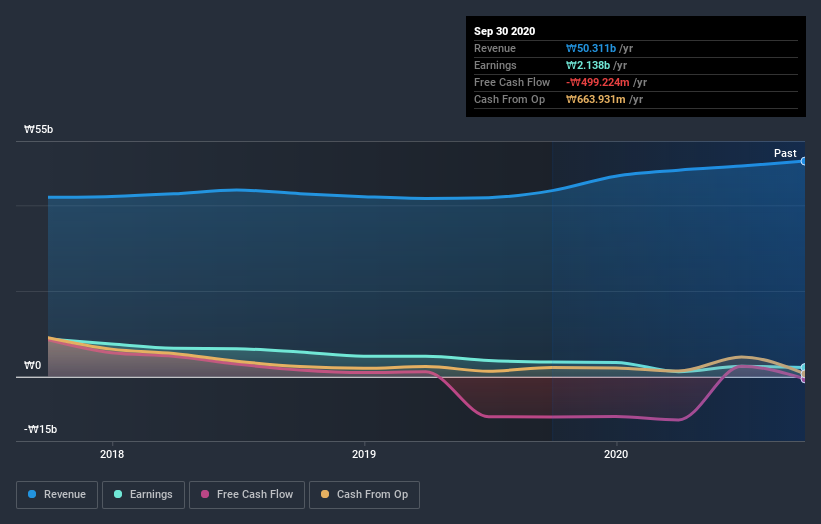This screenshot has width=821, height=524.
Task: Click the 2018 x-axis label
Action: [112, 454]
